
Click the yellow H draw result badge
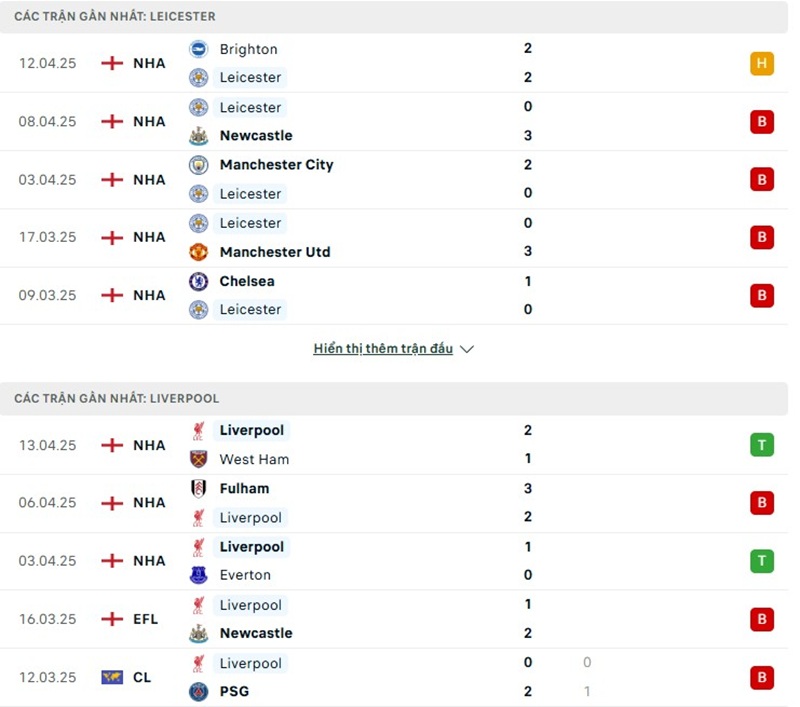(x=762, y=64)
